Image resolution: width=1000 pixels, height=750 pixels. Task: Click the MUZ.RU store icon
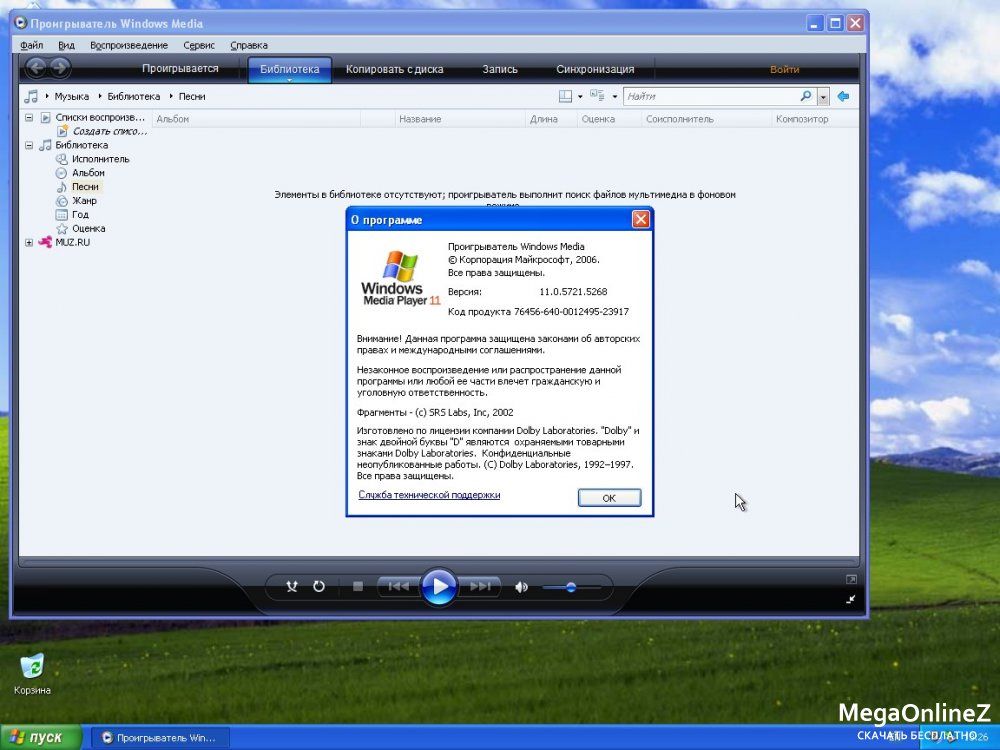click(45, 242)
